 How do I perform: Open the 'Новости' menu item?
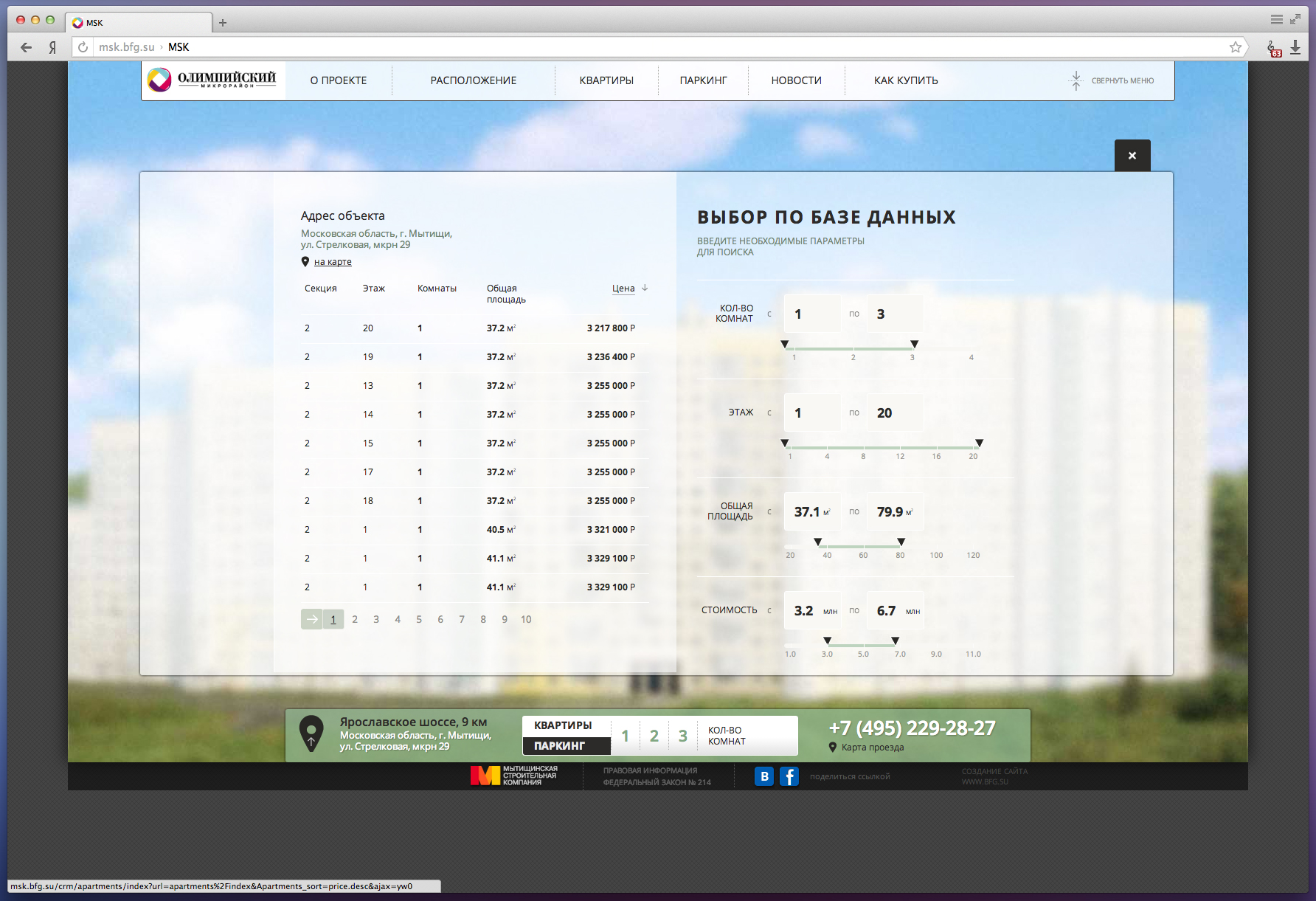click(x=797, y=80)
